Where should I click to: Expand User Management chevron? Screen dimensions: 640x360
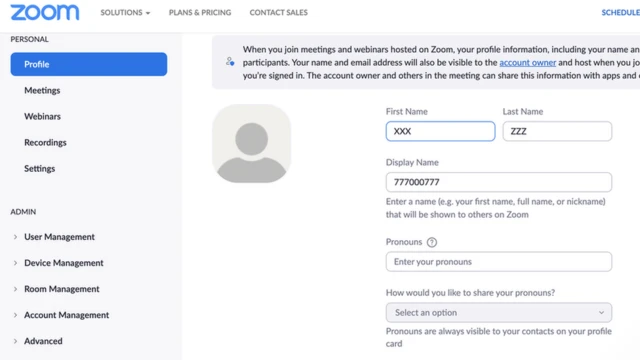click(x=16, y=237)
